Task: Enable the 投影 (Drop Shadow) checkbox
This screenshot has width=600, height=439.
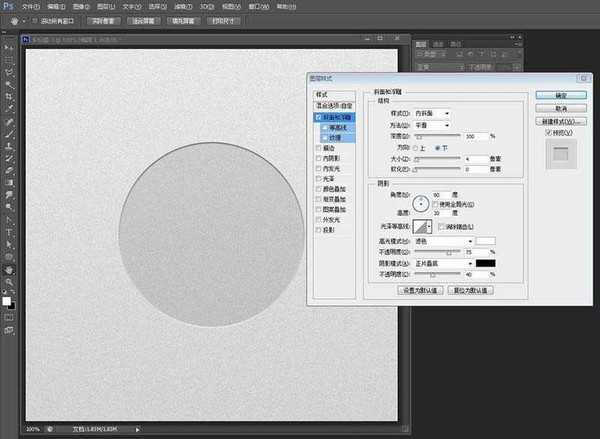Action: 319,230
